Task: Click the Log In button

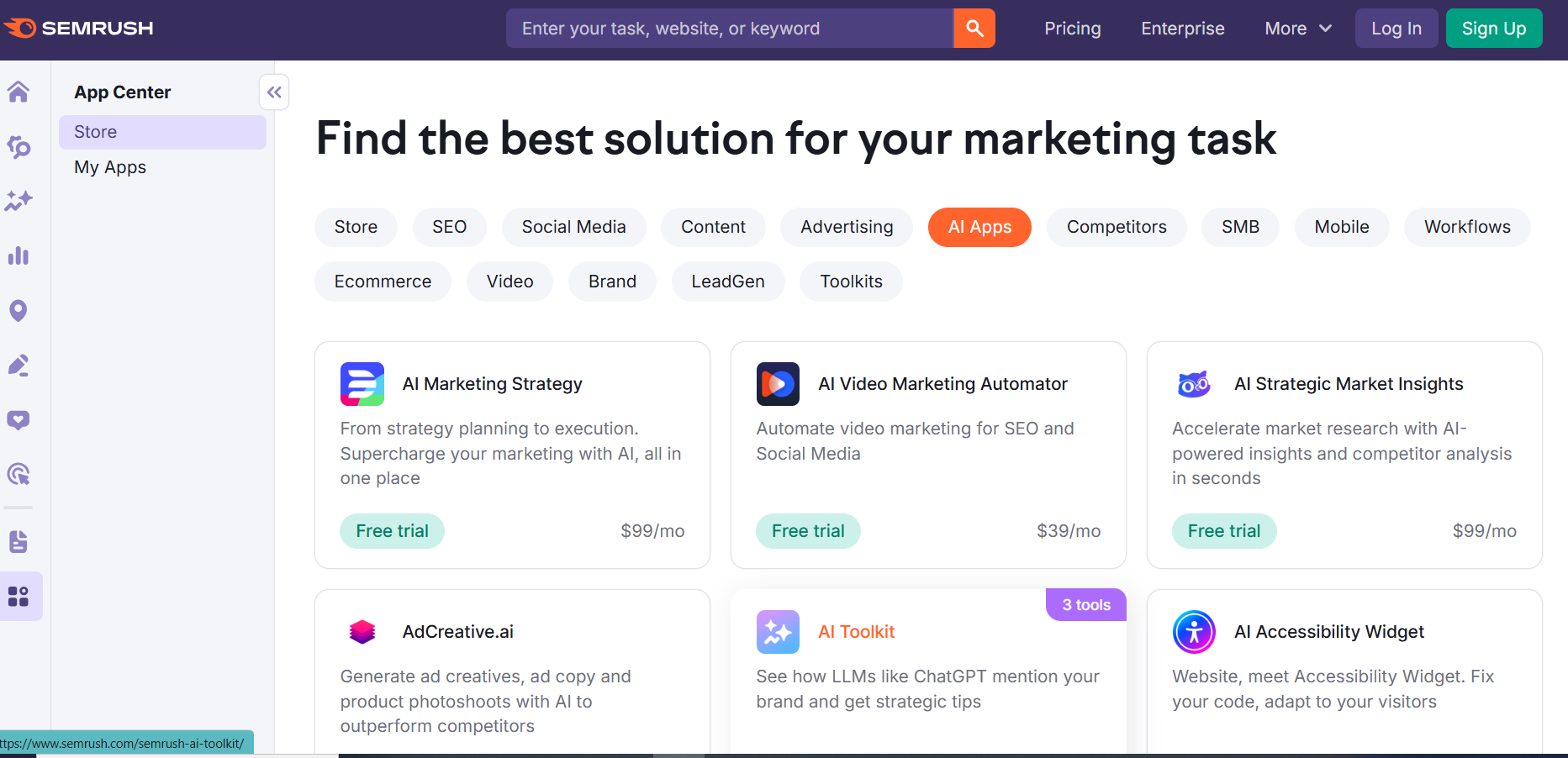Action: (1396, 29)
